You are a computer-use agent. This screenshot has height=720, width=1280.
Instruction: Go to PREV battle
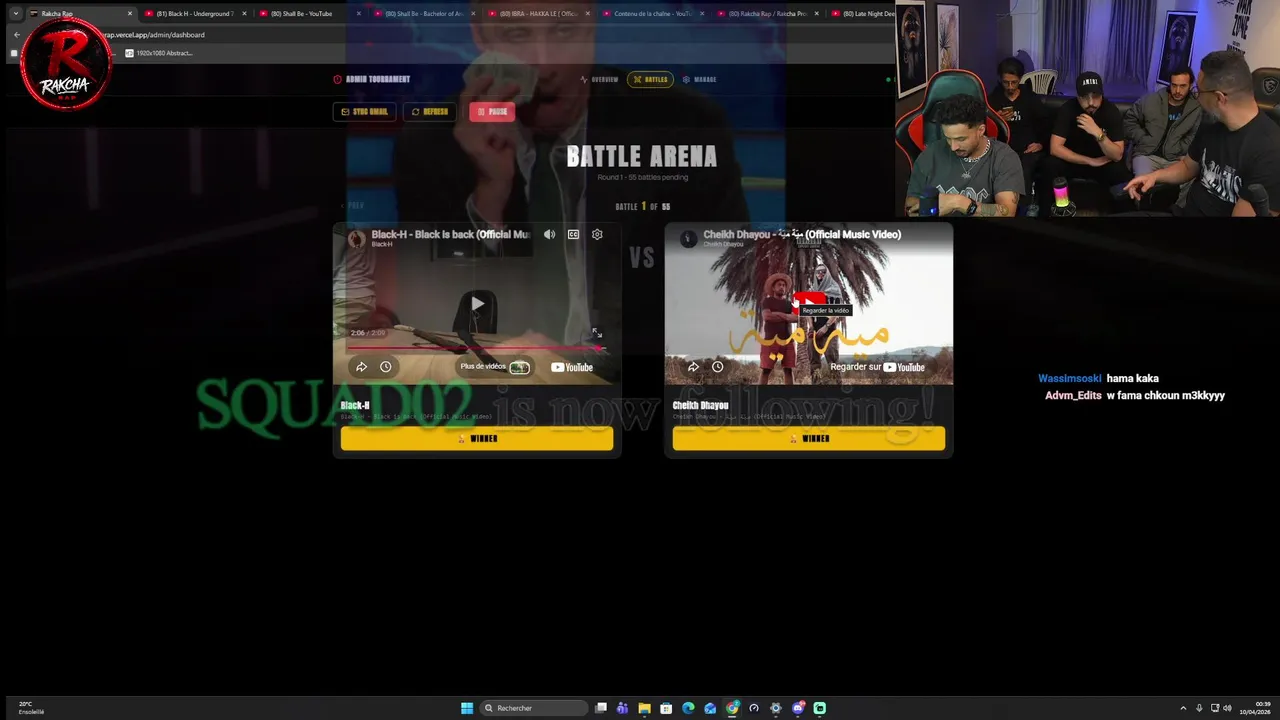(352, 205)
